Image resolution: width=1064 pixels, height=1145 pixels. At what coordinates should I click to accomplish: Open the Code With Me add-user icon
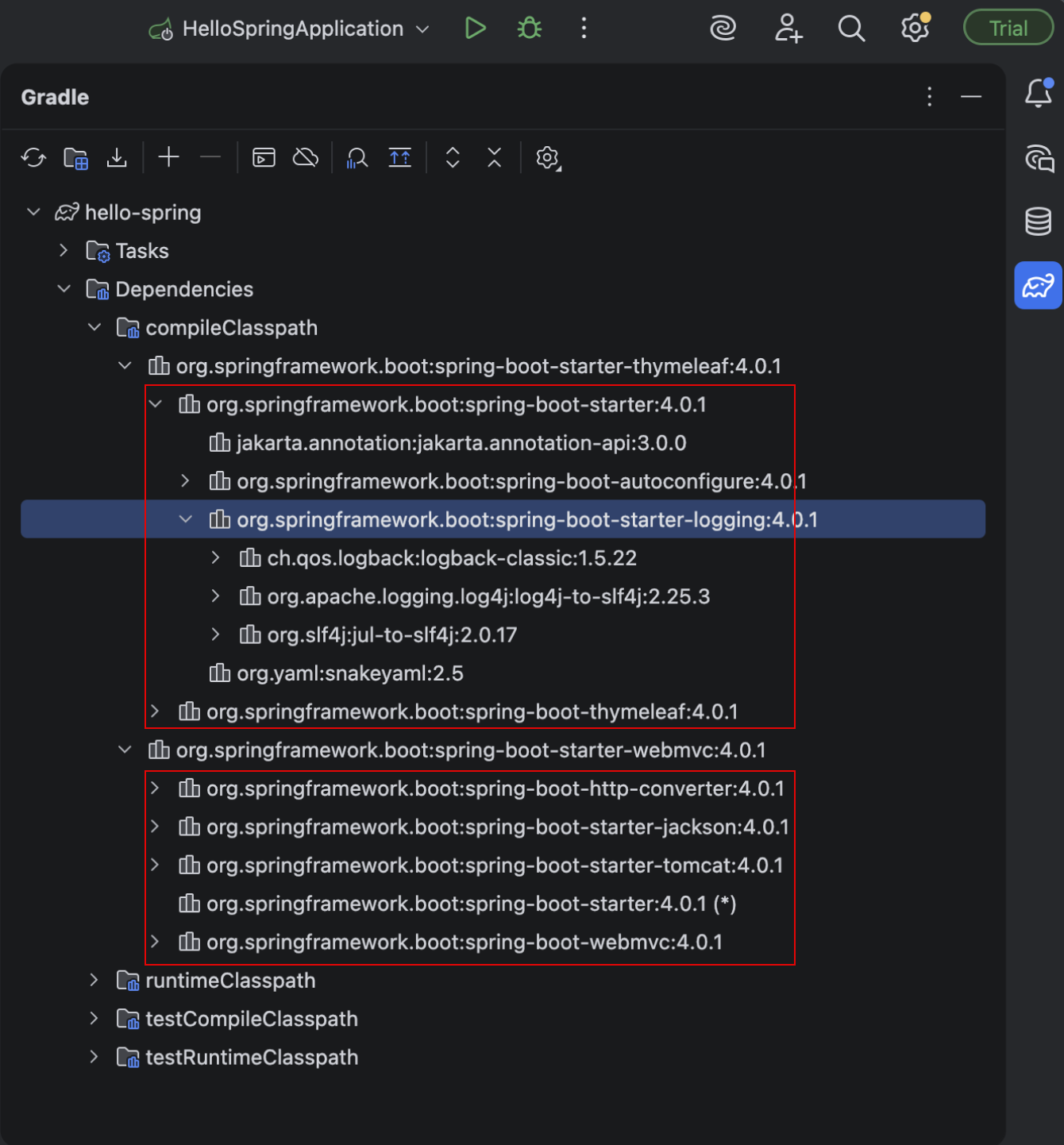click(788, 29)
